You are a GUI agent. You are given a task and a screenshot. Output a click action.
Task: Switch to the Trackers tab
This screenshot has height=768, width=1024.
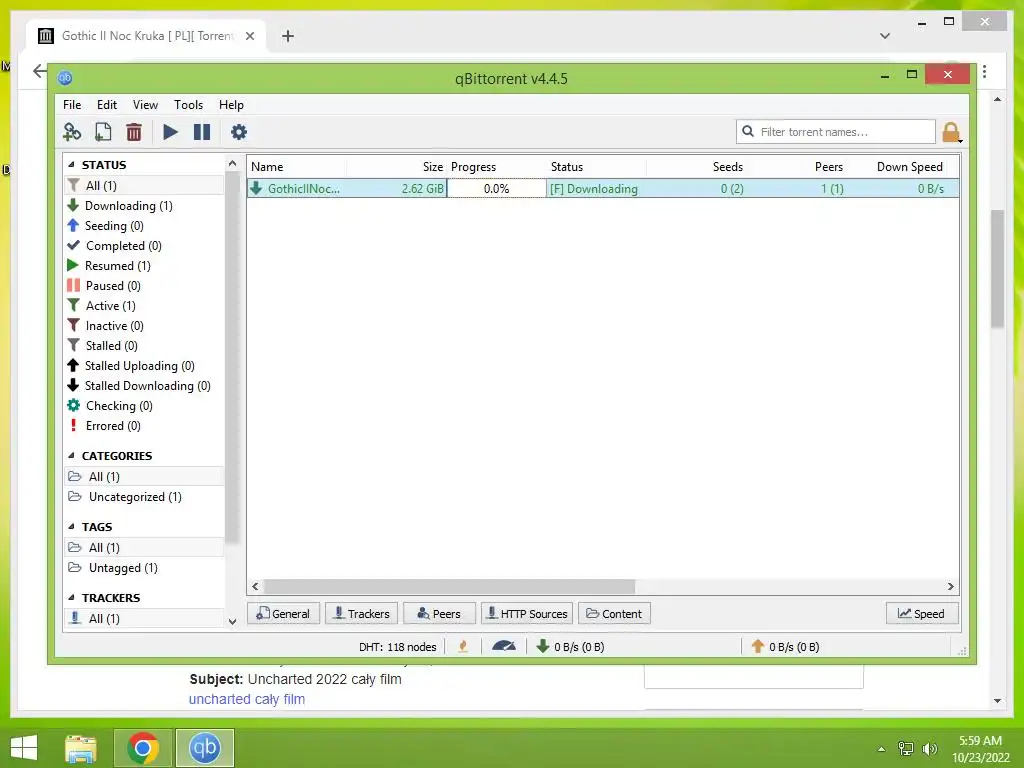362,614
